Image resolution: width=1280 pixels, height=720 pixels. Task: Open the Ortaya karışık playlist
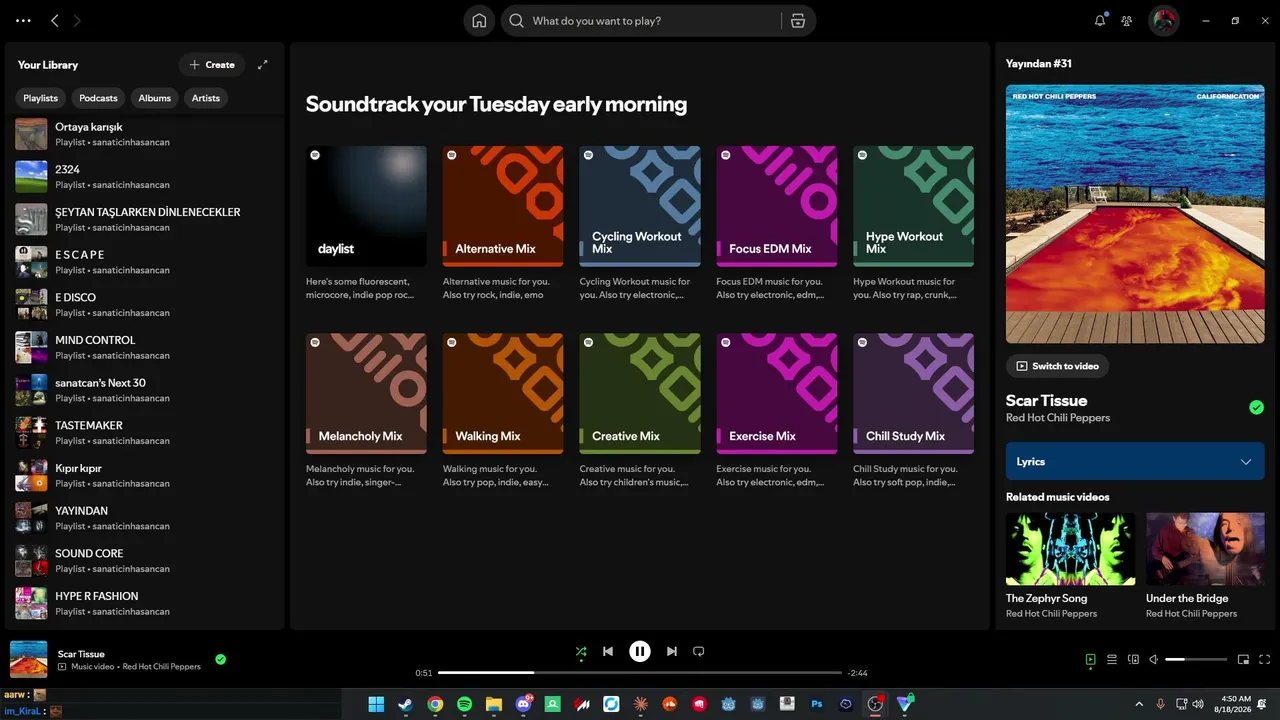tap(145, 134)
